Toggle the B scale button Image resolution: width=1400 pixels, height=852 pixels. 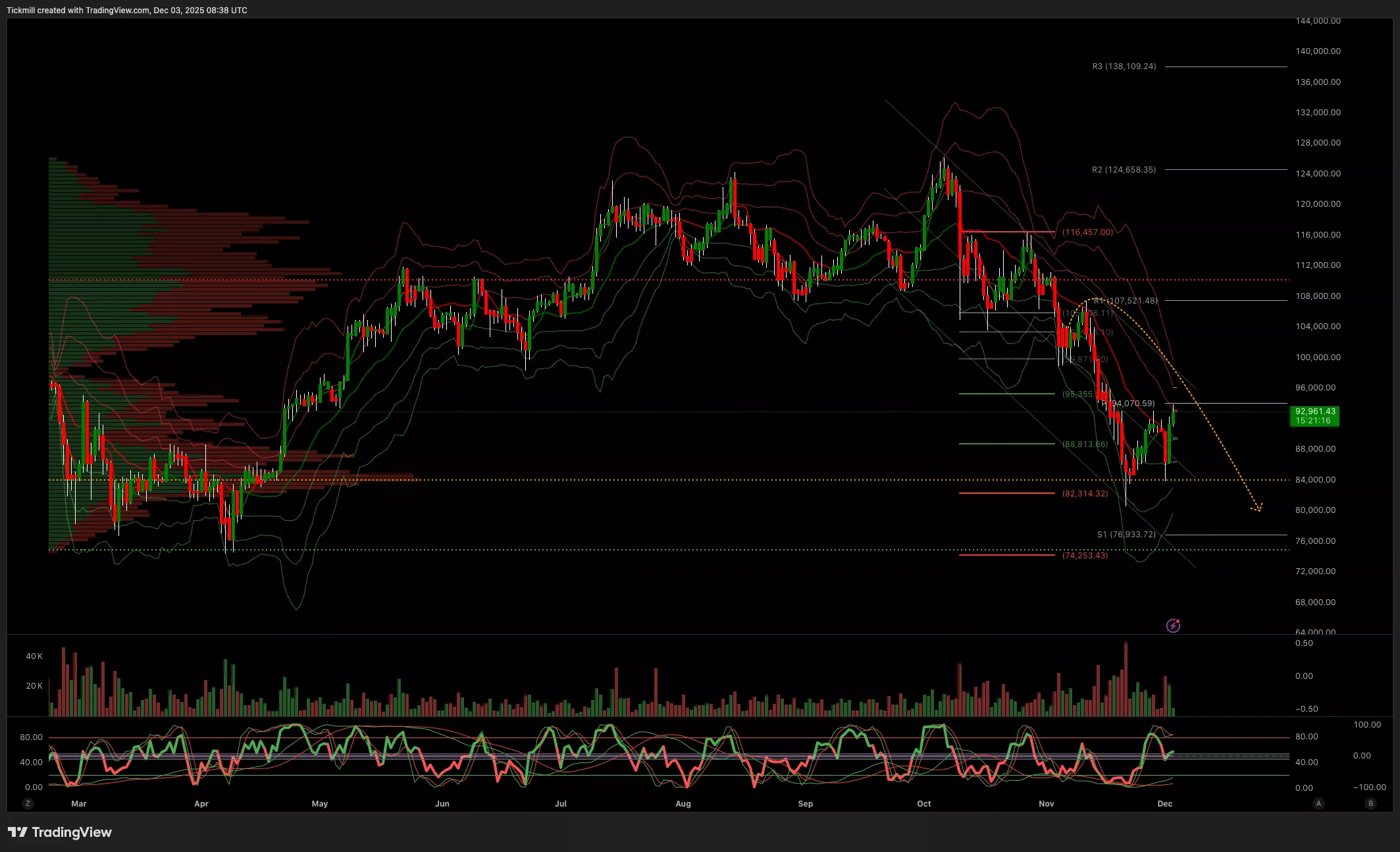pos(1370,803)
